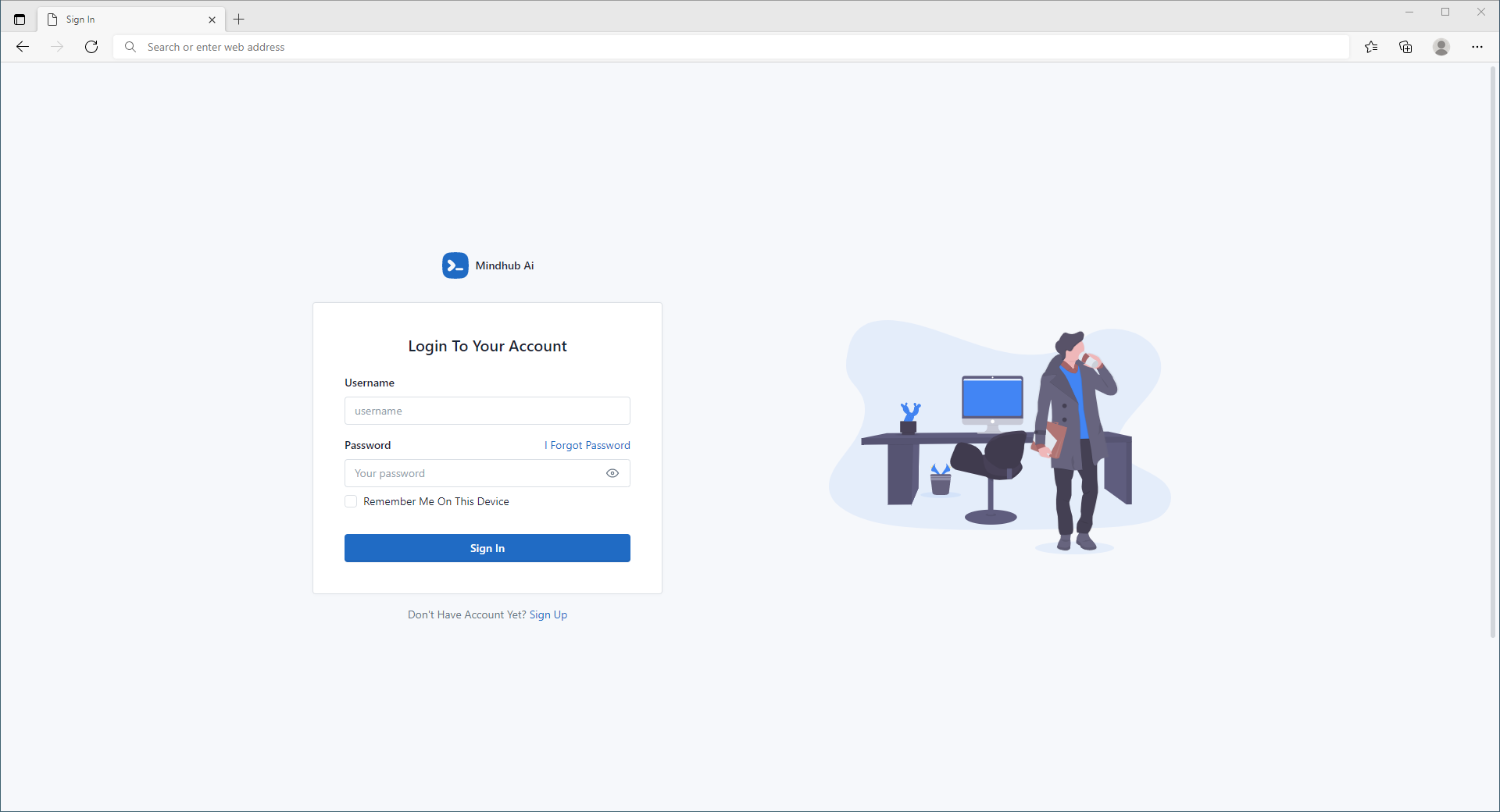1500x812 pixels.
Task: Open a new tab with plus
Action: click(x=239, y=20)
